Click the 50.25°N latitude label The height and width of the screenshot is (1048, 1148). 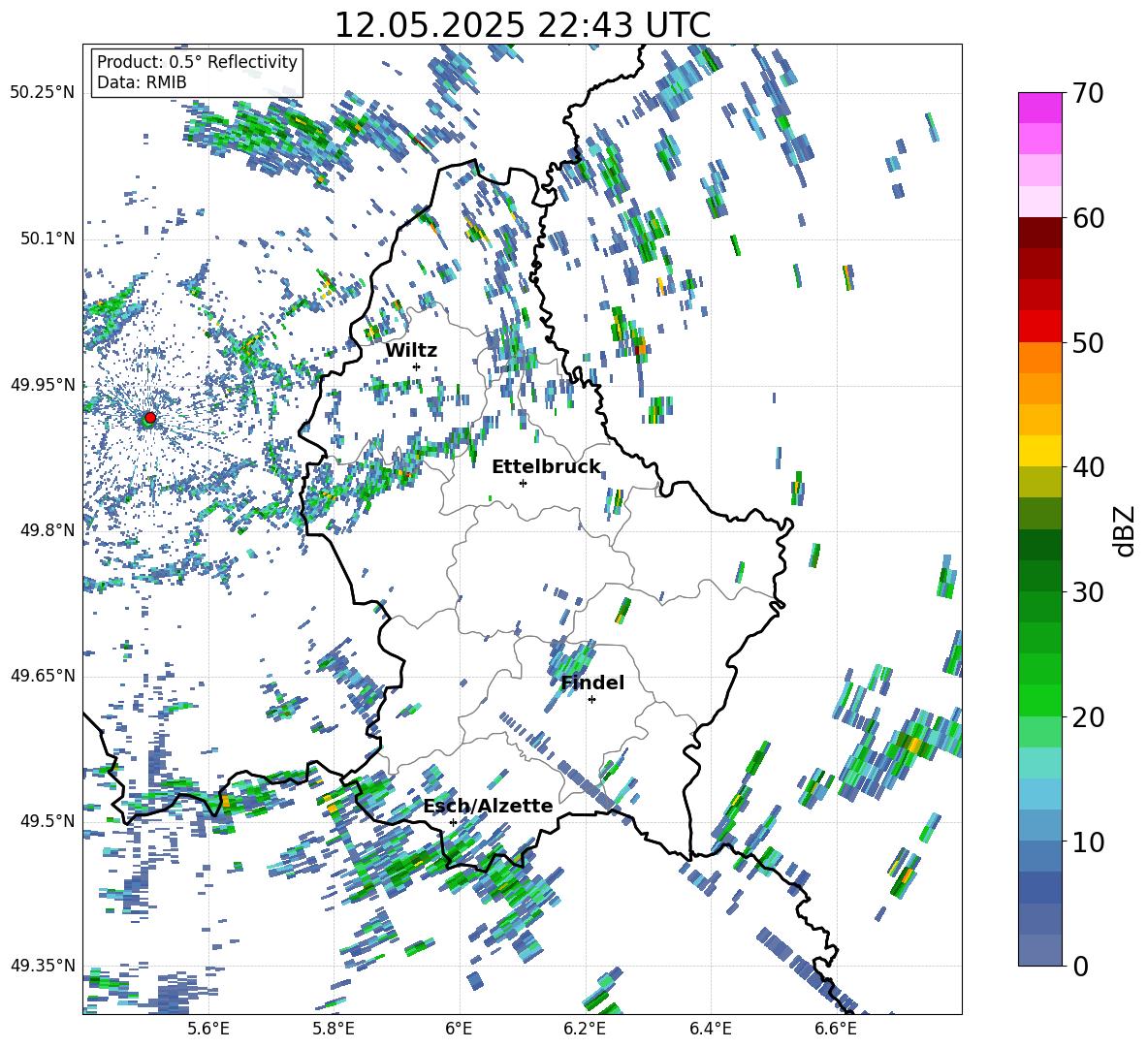(43, 93)
